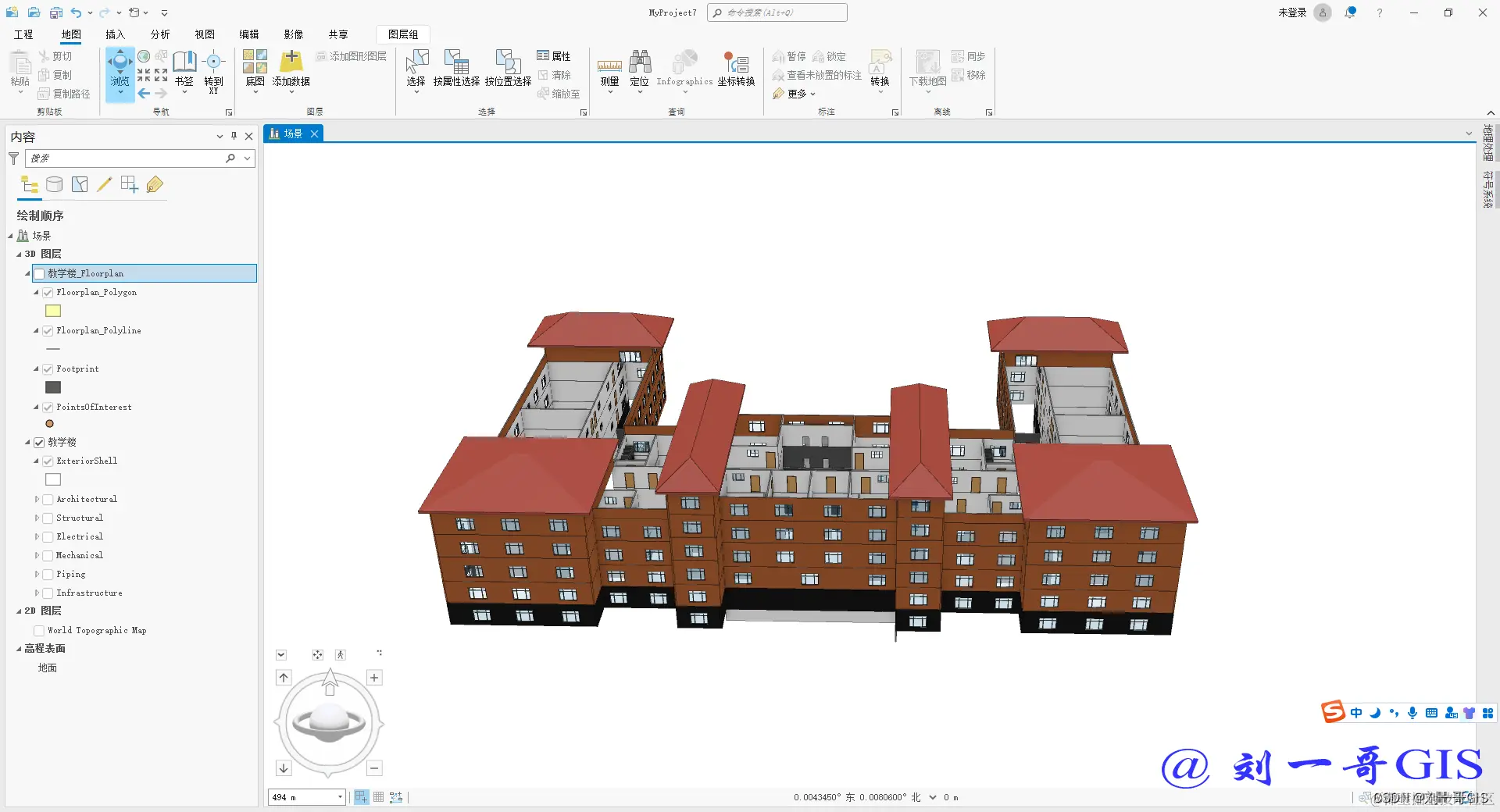The image size is (1500, 812).
Task: Click the Footprint dark gray symbol swatch
Action: click(53, 388)
